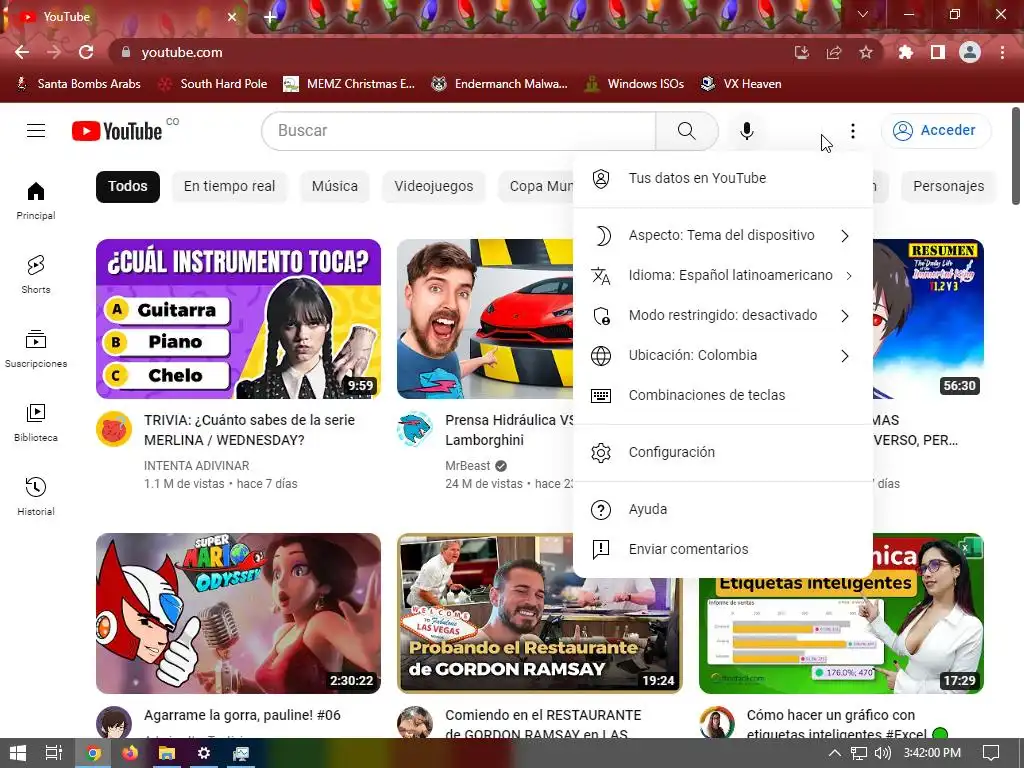
Task: Open Super Mario Odyssey video thumbnail
Action: click(238, 613)
